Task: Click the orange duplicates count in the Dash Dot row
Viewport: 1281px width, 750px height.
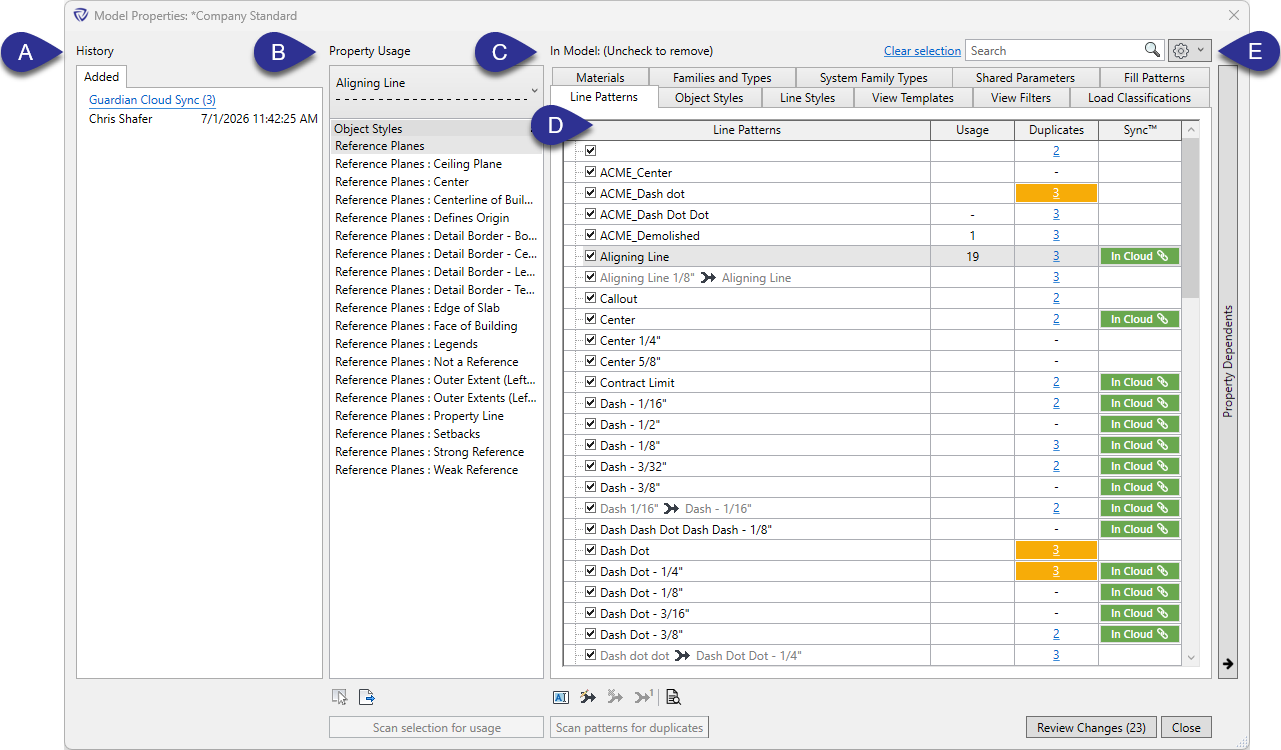Action: pos(1056,550)
